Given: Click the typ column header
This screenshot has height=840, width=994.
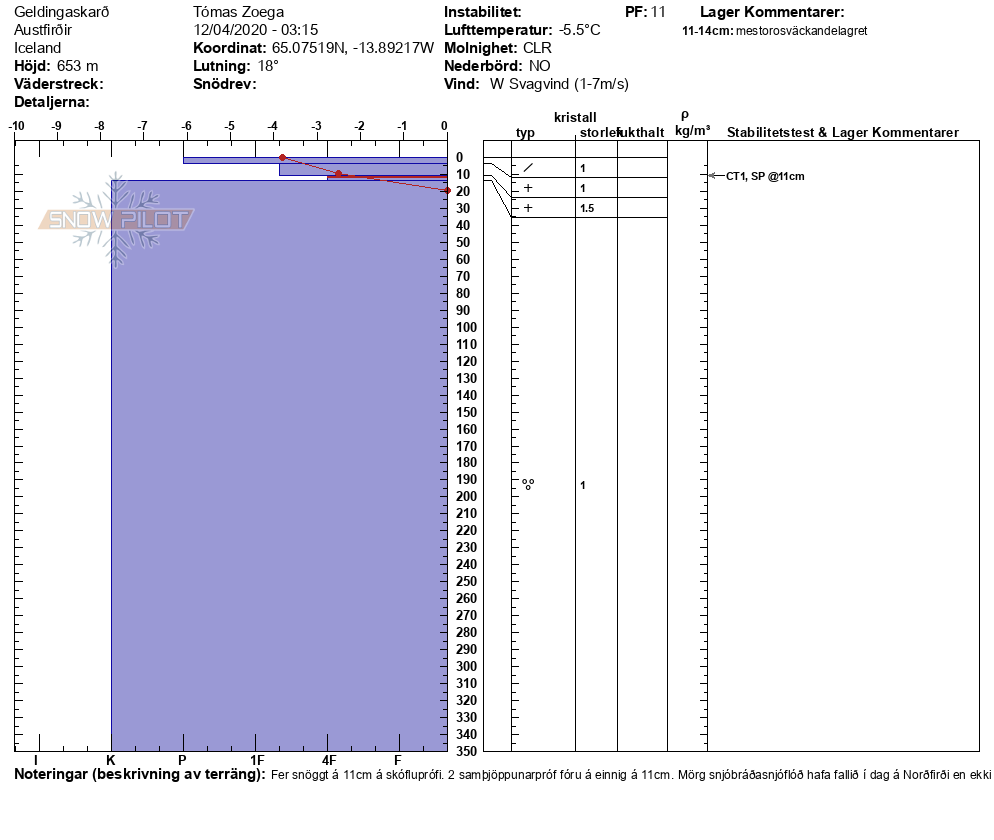Looking at the screenshot, I should tap(525, 132).
